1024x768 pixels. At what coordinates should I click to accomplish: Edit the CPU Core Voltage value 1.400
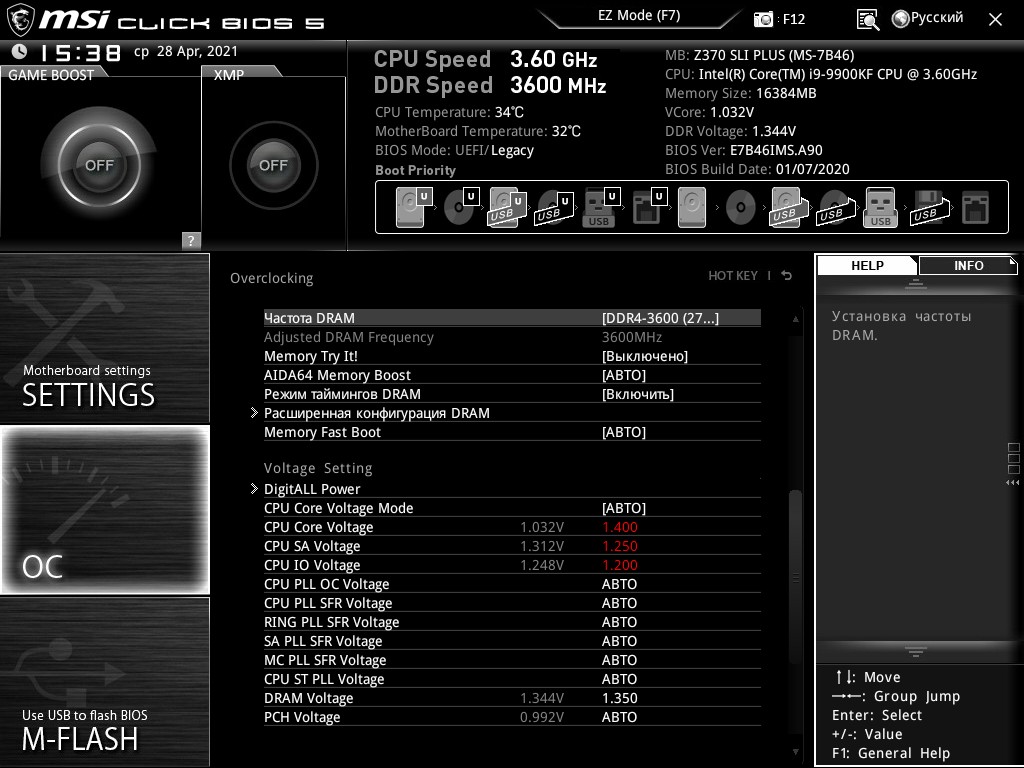tap(619, 527)
